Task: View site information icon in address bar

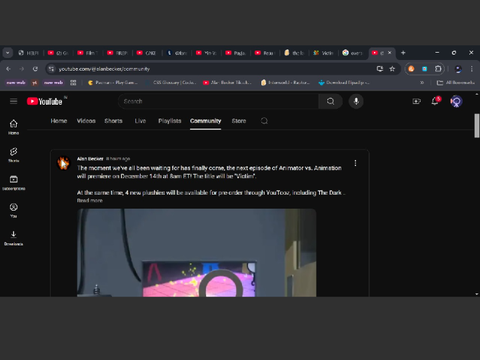Action: 51,69
